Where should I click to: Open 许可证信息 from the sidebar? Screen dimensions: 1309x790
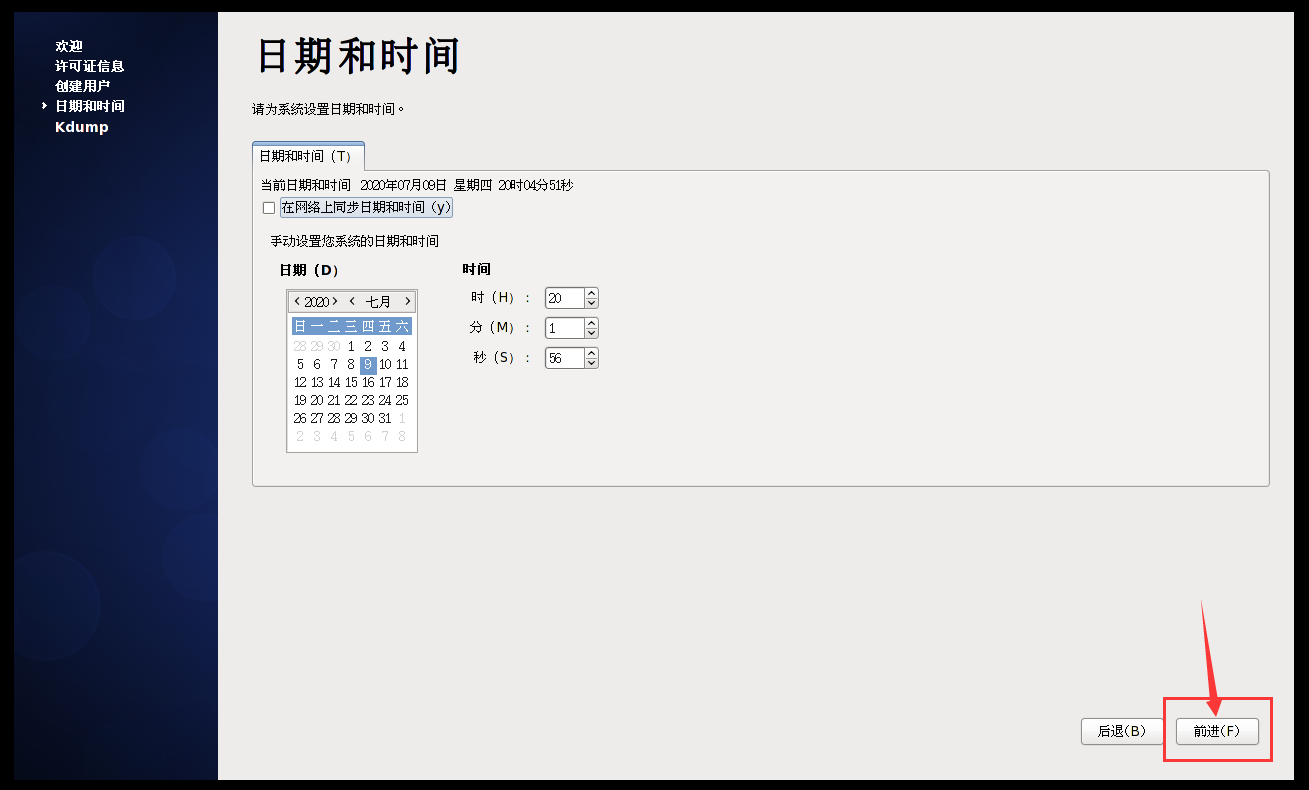(90, 66)
